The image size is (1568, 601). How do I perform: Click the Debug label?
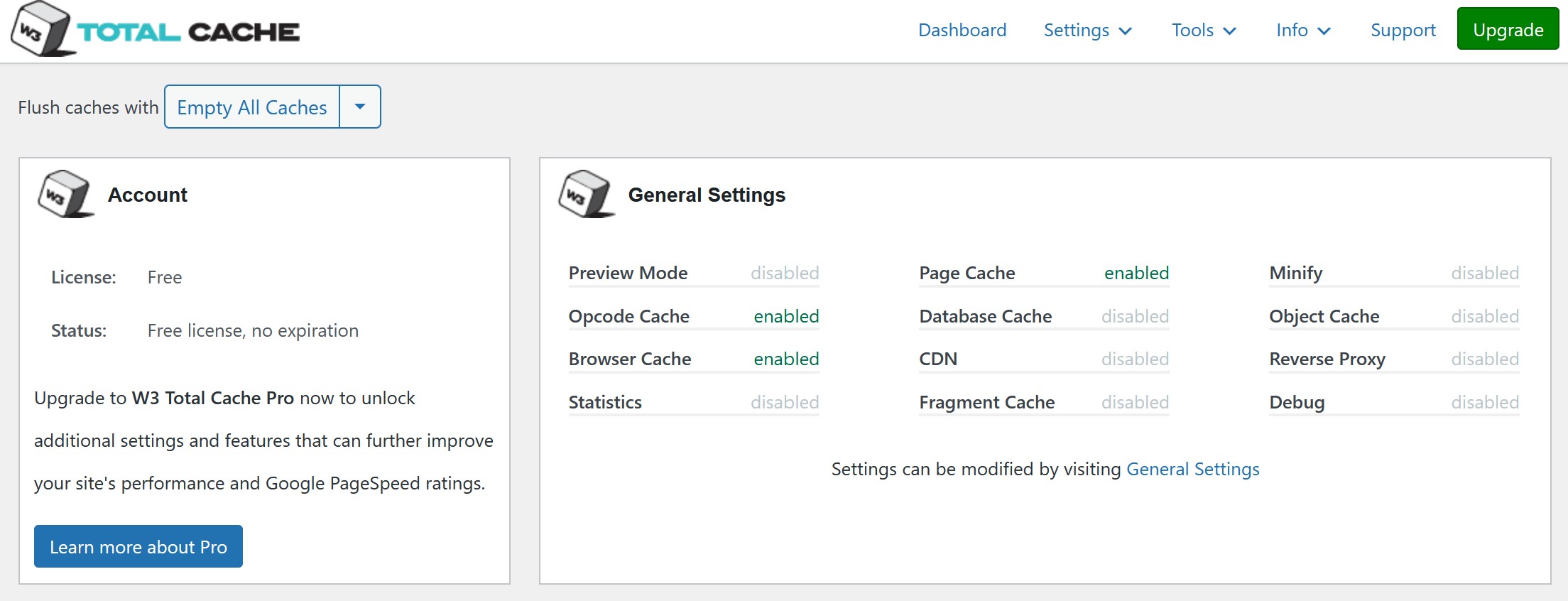[x=1297, y=402]
